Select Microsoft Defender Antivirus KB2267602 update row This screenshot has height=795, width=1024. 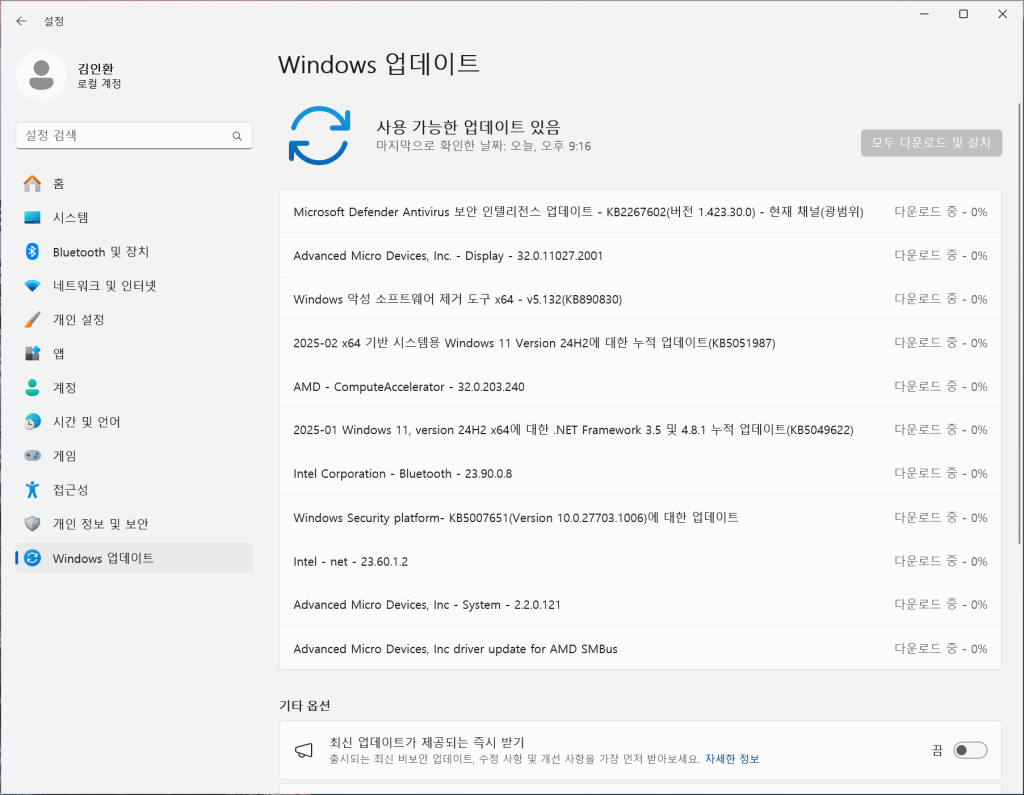(x=640, y=212)
